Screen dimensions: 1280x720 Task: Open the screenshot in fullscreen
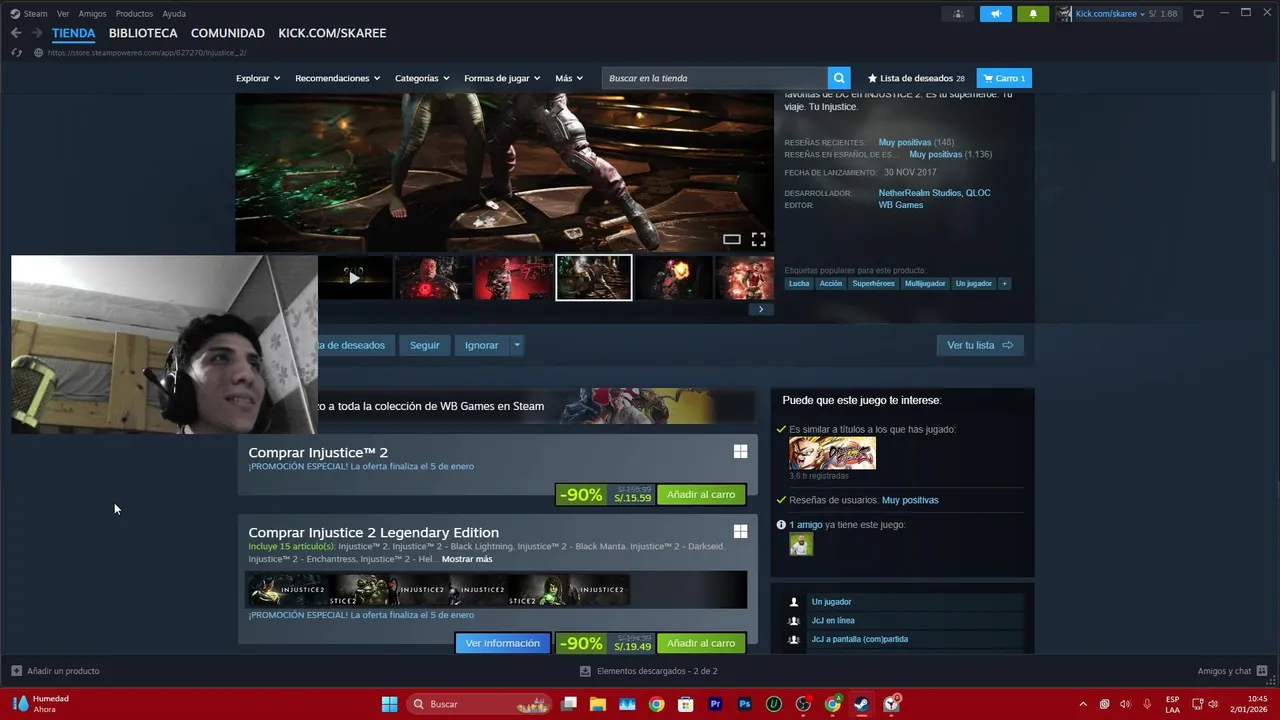coord(759,239)
